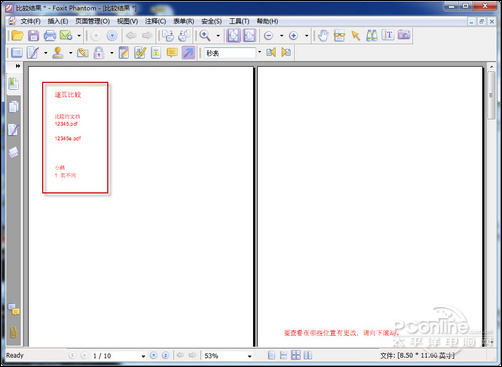Select the Hand tool
The width and height of the screenshot is (502, 367).
(x=323, y=35)
